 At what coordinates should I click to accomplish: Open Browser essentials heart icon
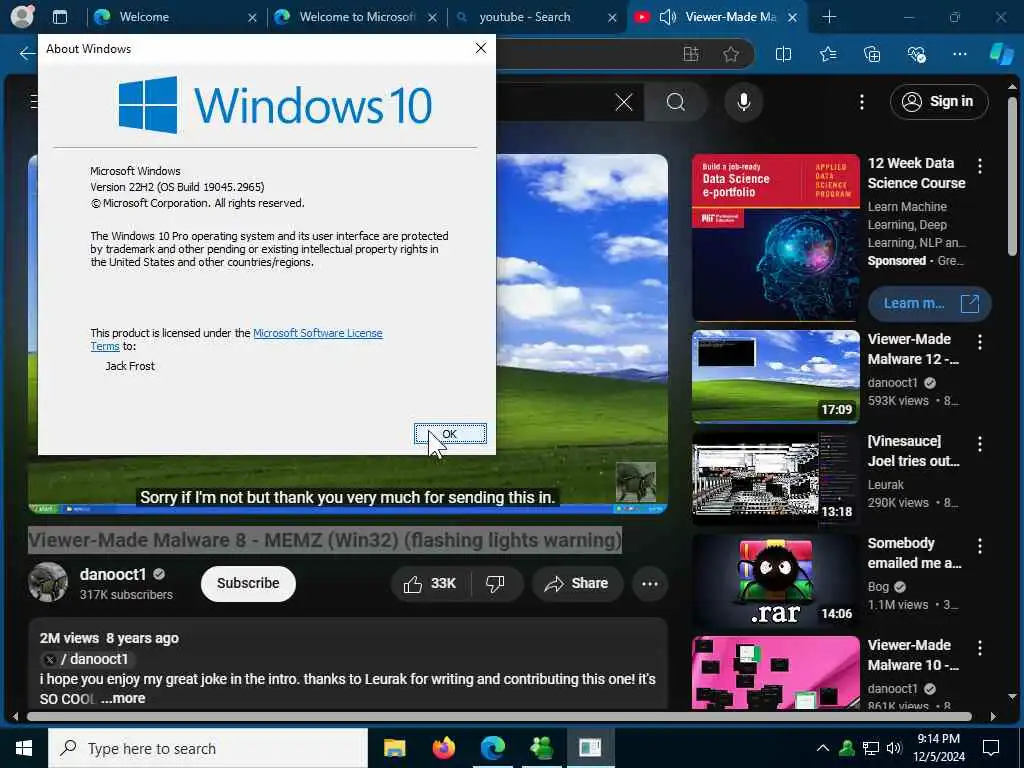click(916, 54)
